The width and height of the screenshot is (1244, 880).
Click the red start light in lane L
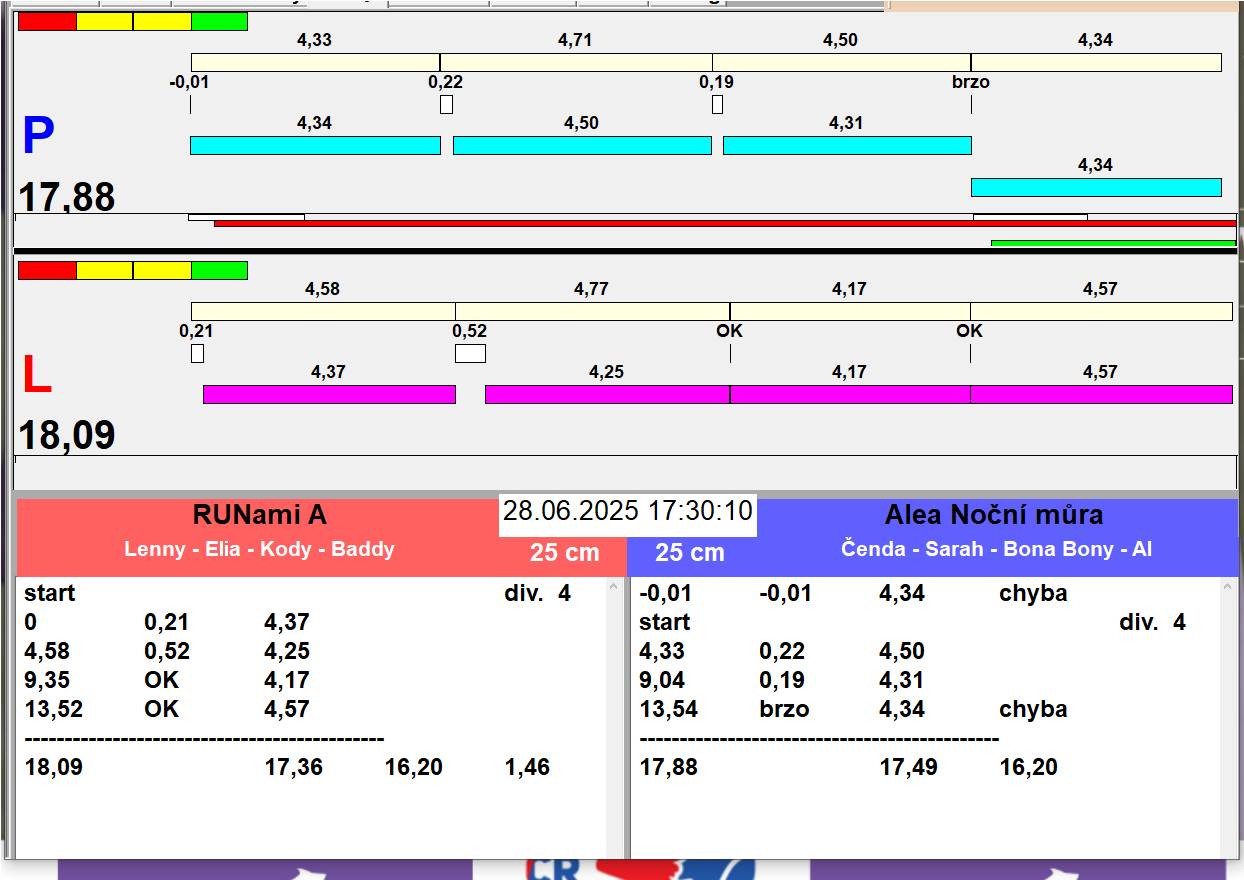point(47,270)
